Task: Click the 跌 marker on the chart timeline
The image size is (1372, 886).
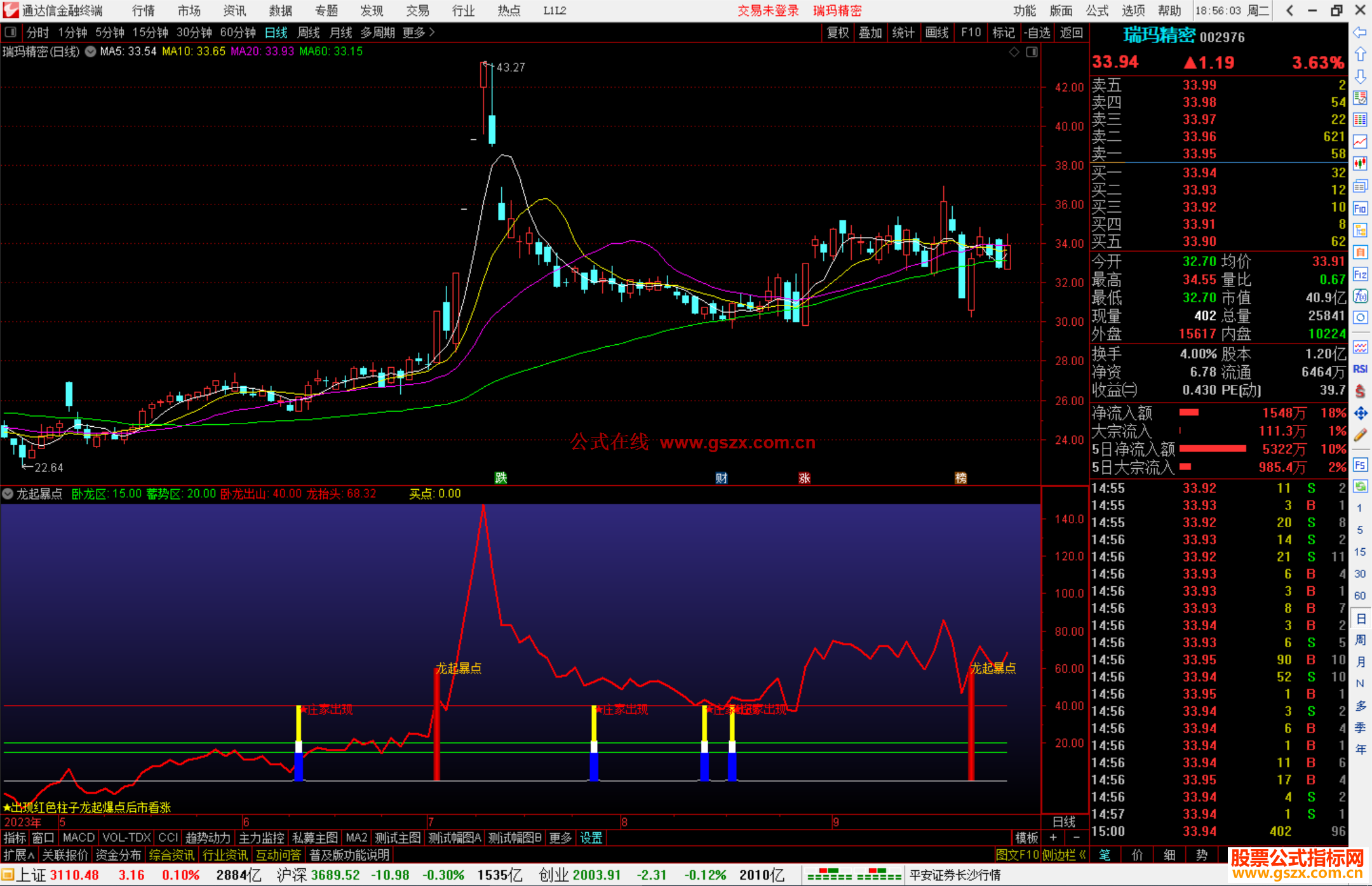Action: tap(501, 478)
